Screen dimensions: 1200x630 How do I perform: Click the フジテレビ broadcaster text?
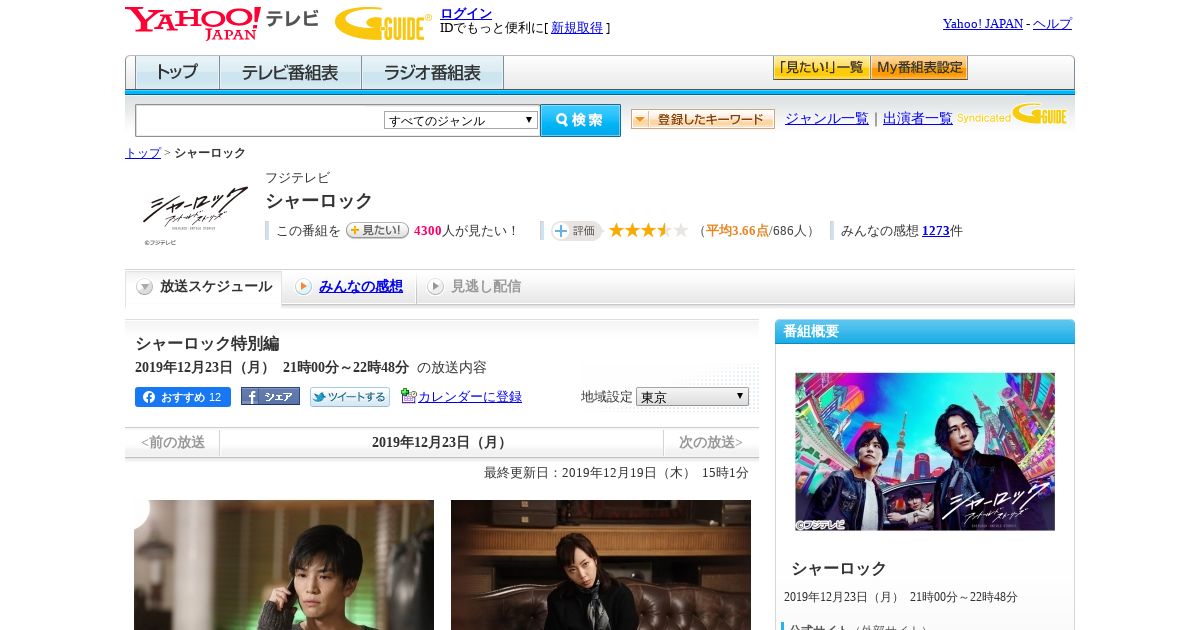click(297, 177)
